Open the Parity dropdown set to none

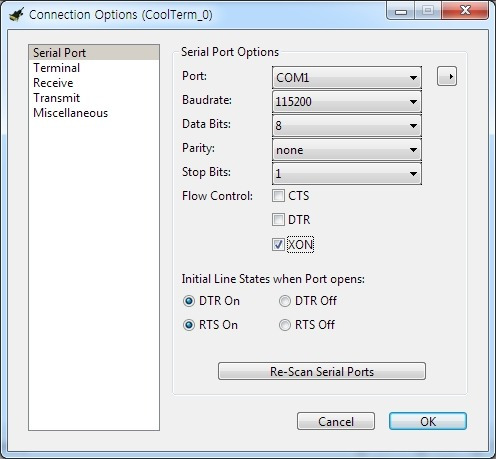[x=347, y=150]
